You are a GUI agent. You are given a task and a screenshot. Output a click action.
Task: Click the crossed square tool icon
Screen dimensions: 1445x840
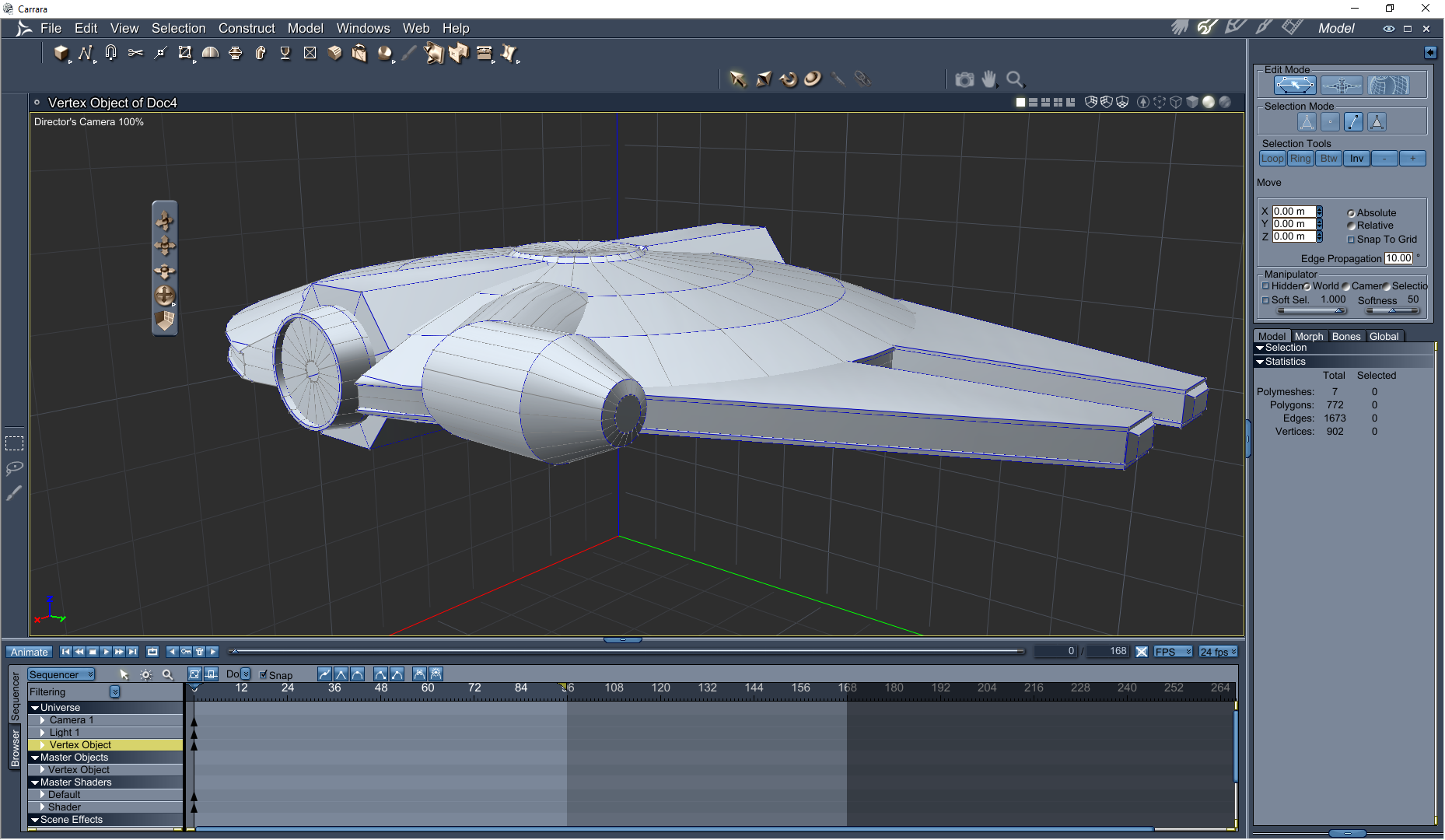310,53
